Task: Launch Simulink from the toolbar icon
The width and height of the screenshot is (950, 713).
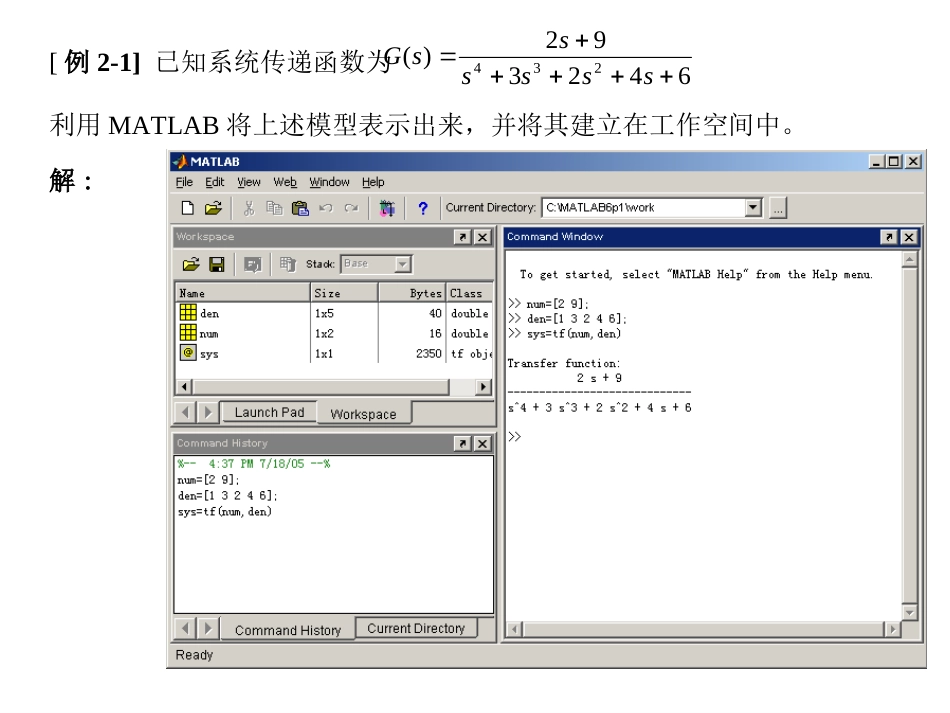Action: [x=387, y=208]
